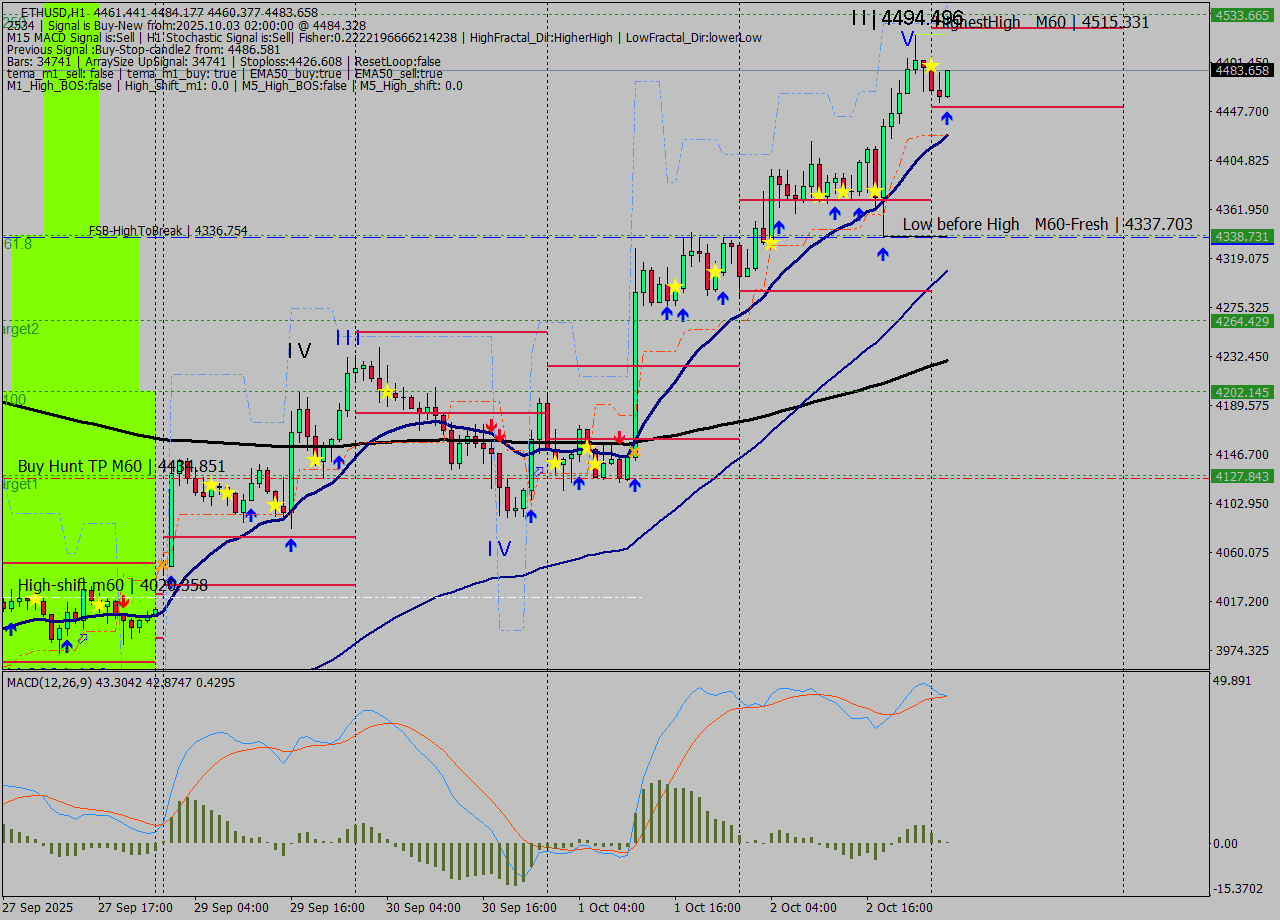Select the blue arrow under the Low before High line
The width and height of the screenshot is (1280, 920).
[882, 254]
